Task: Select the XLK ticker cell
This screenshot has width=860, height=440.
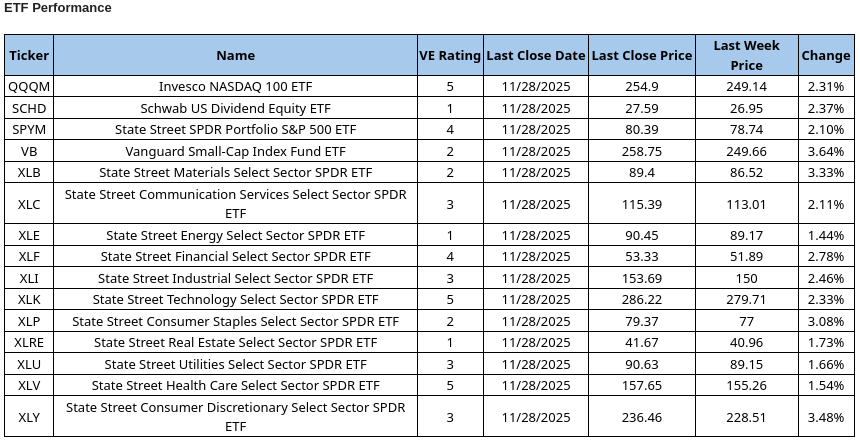Action: tap(29, 299)
